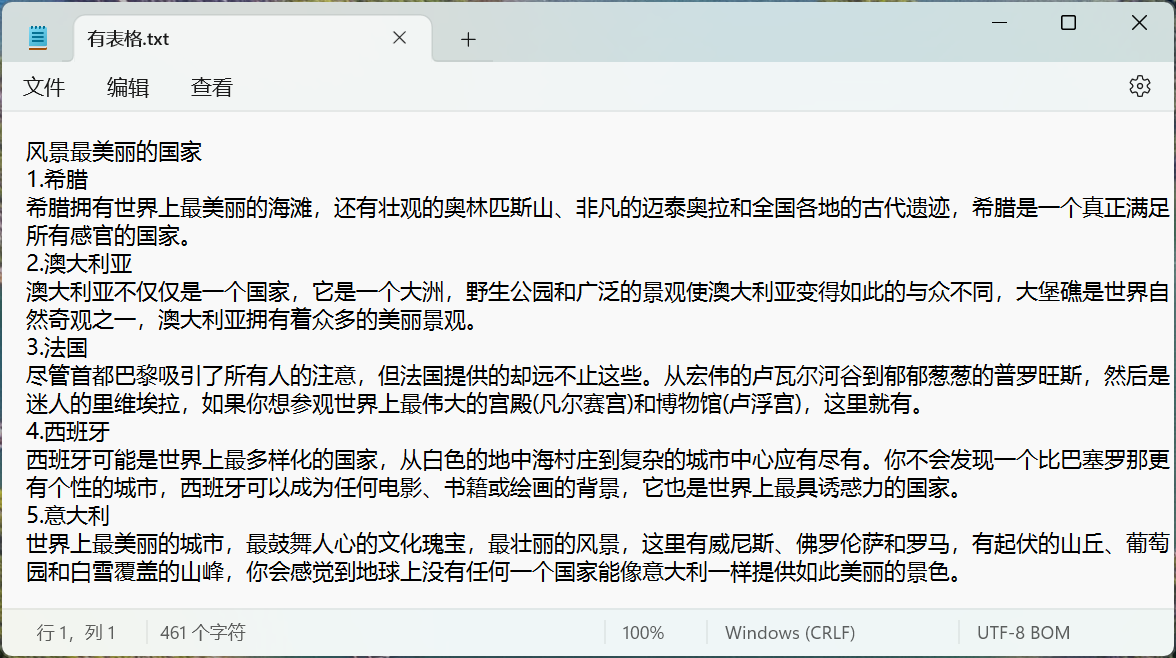Place cursor in line starting 希腊拥有世界上

[598, 208]
